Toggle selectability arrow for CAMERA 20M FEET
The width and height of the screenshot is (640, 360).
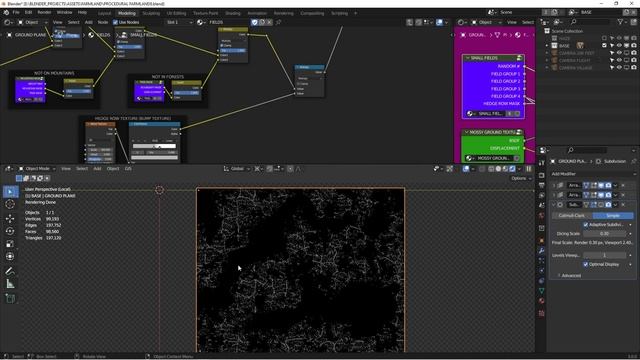click(612, 53)
